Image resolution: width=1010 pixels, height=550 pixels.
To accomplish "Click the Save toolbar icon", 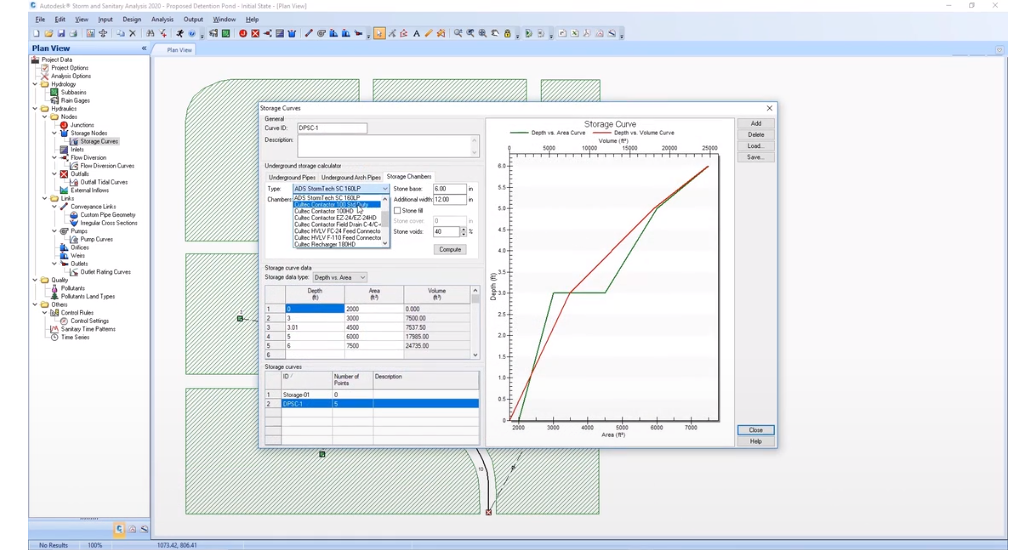I will point(61,33).
